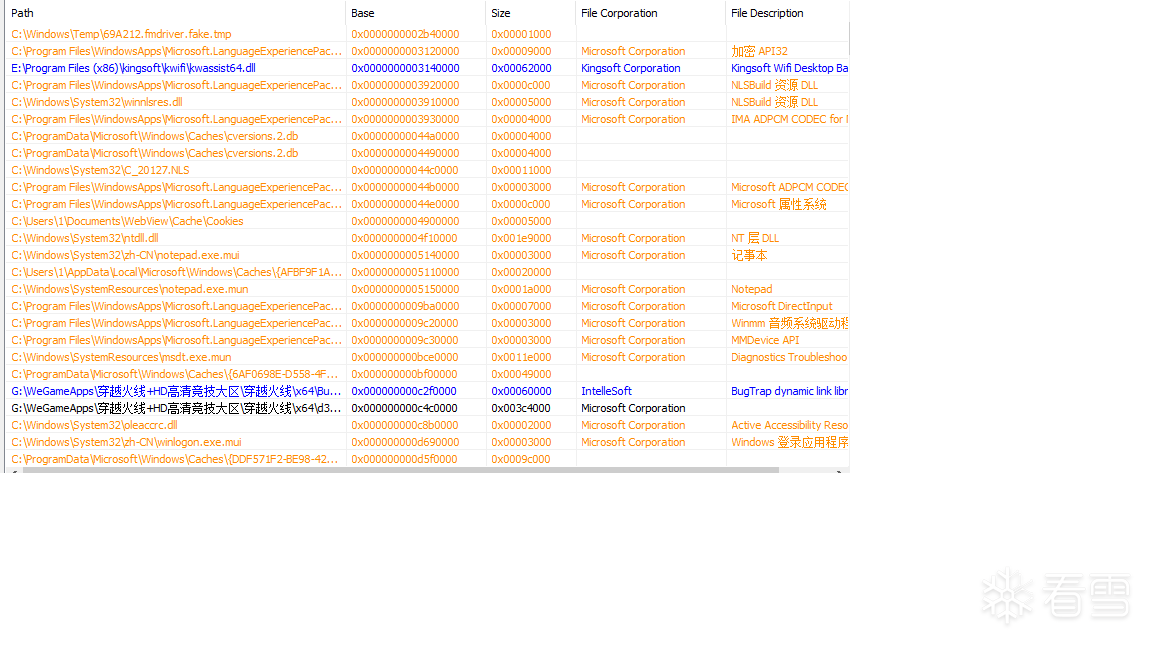The height and width of the screenshot is (648, 1152).
Task: Click base address 0x00000000009ba0000
Action: coord(406,306)
